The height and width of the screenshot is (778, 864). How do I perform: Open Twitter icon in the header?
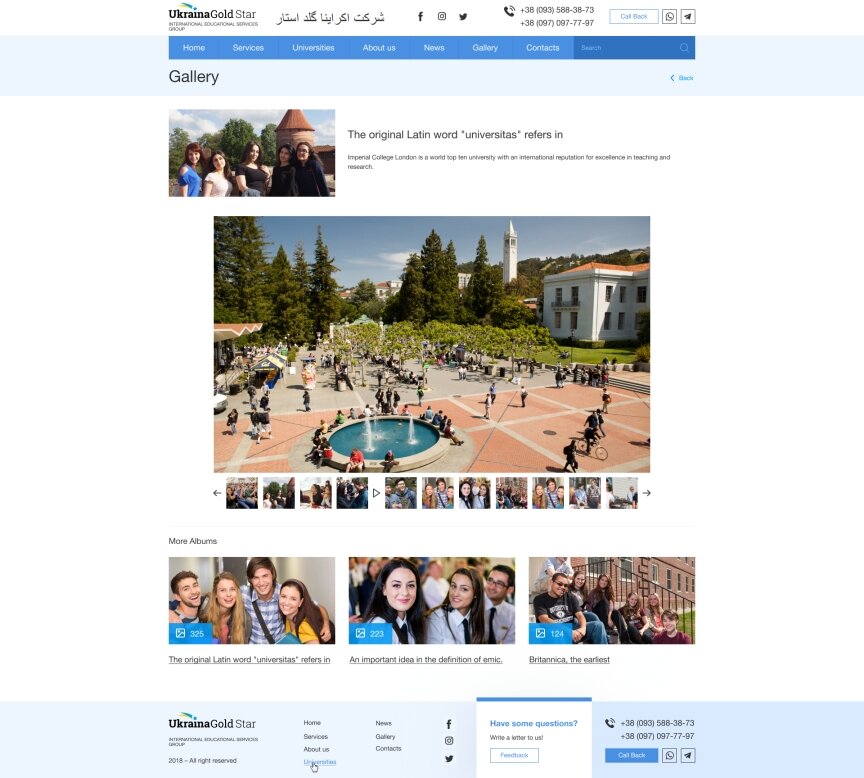click(x=463, y=17)
